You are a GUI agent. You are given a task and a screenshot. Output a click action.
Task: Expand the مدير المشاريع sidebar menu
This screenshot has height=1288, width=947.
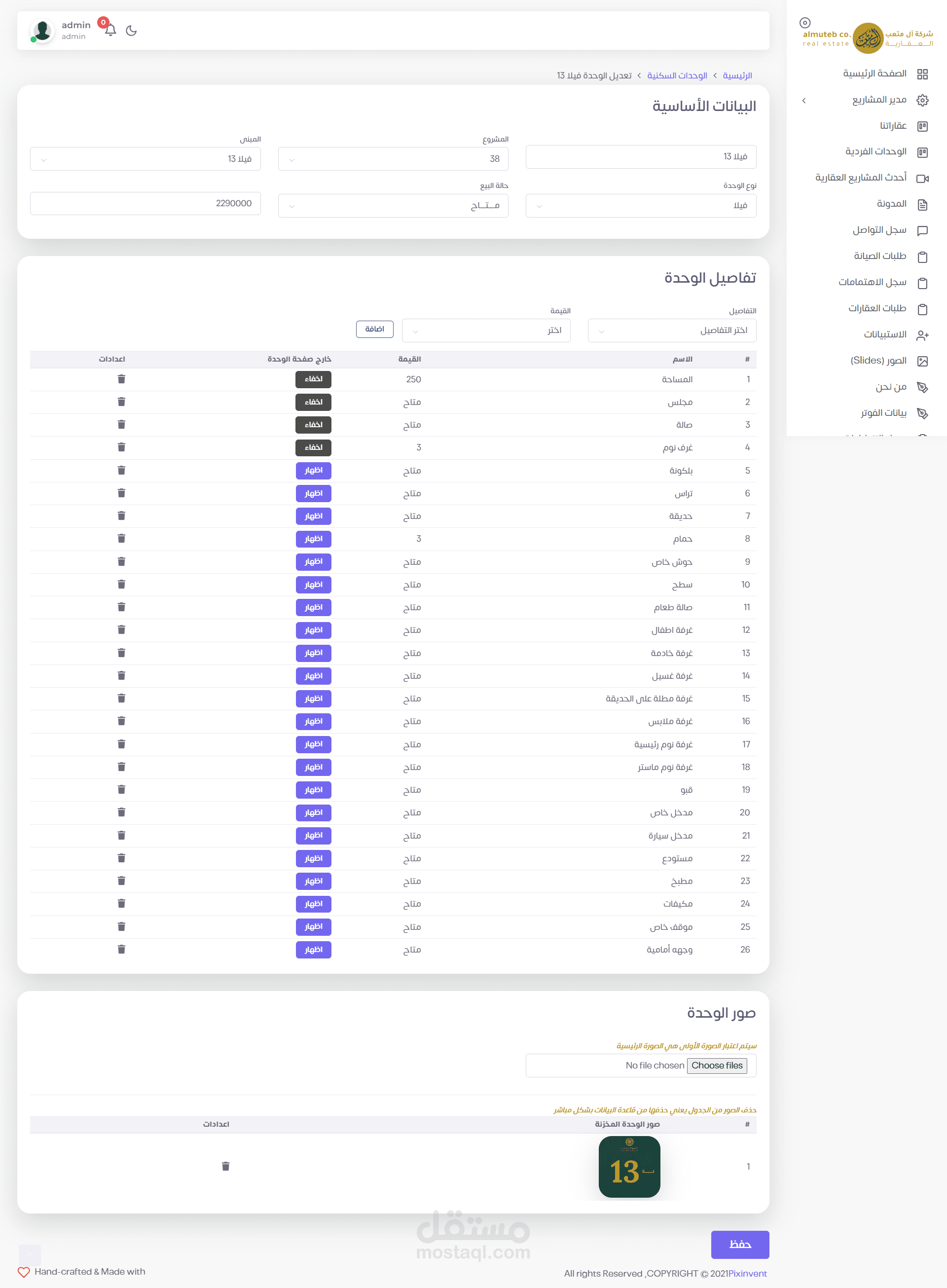[878, 100]
